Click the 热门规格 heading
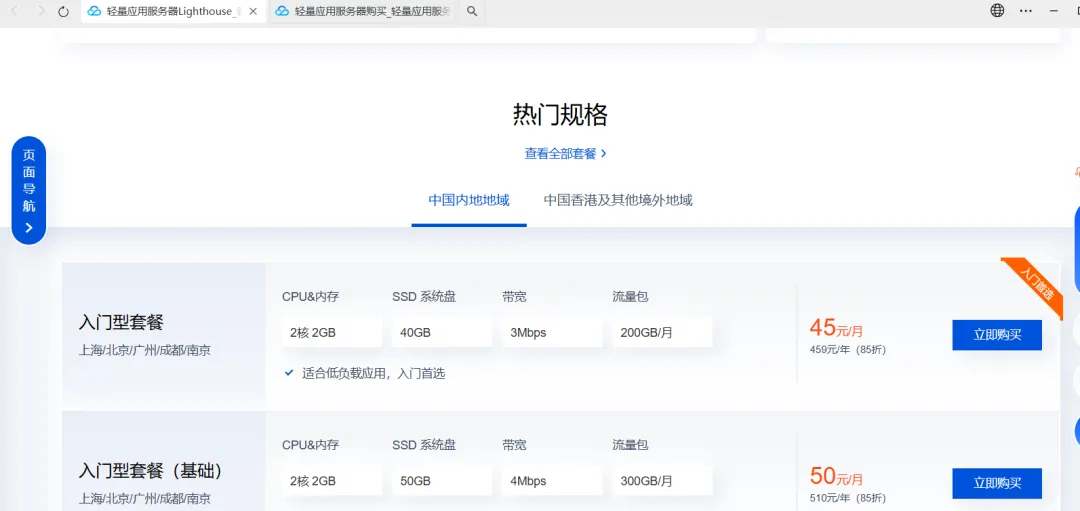This screenshot has width=1080, height=511. [x=560, y=115]
